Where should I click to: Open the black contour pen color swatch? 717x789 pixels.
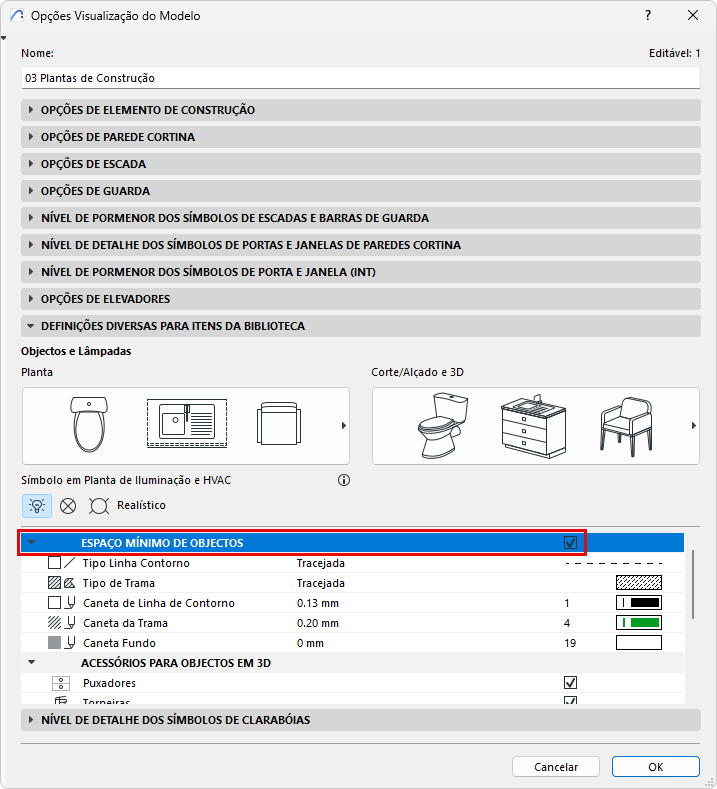[x=639, y=603]
